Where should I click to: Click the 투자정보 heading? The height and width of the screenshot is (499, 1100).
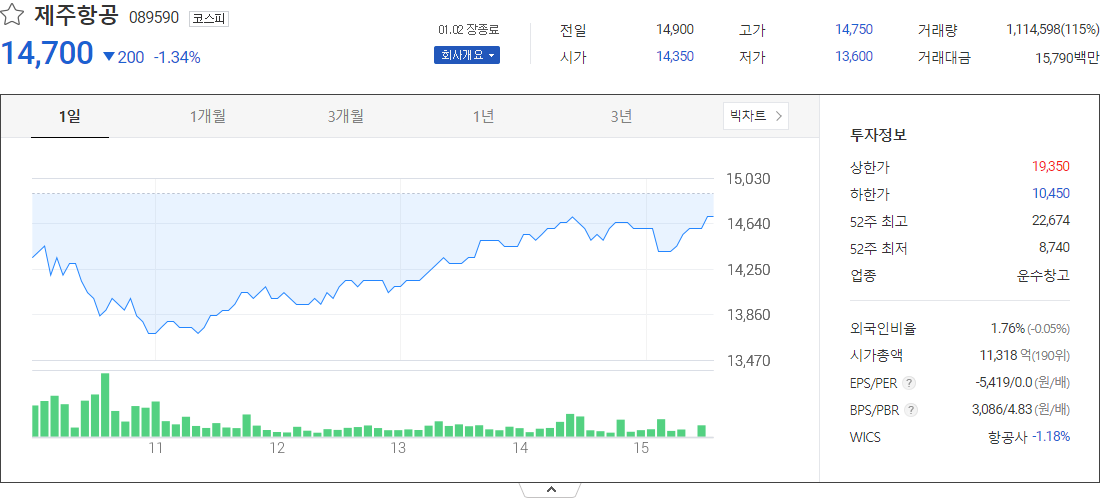(x=878, y=135)
